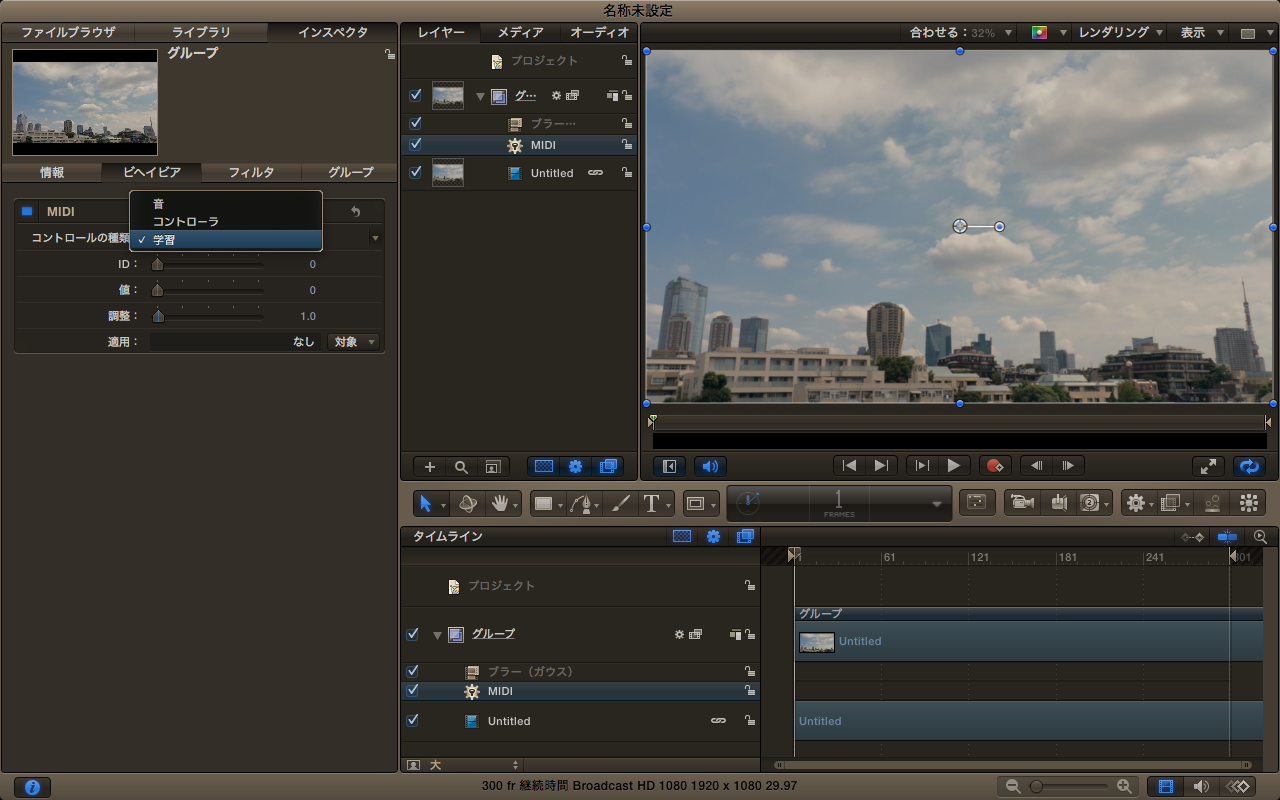Click the search icon in the Layers panel

(461, 466)
